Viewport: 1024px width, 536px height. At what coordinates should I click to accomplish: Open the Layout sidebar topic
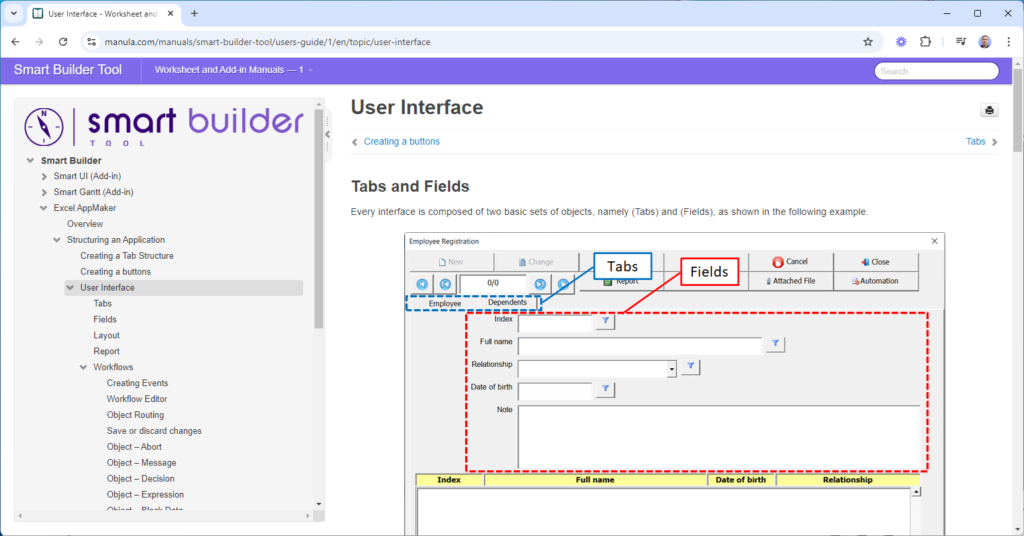[106, 336]
